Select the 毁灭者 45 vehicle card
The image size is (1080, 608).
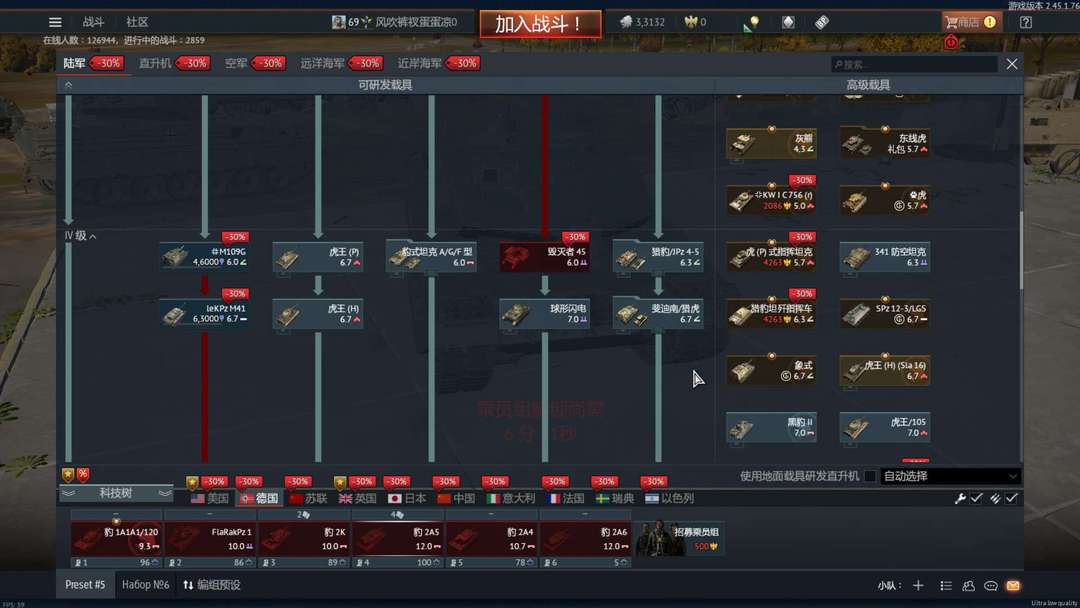pos(545,257)
